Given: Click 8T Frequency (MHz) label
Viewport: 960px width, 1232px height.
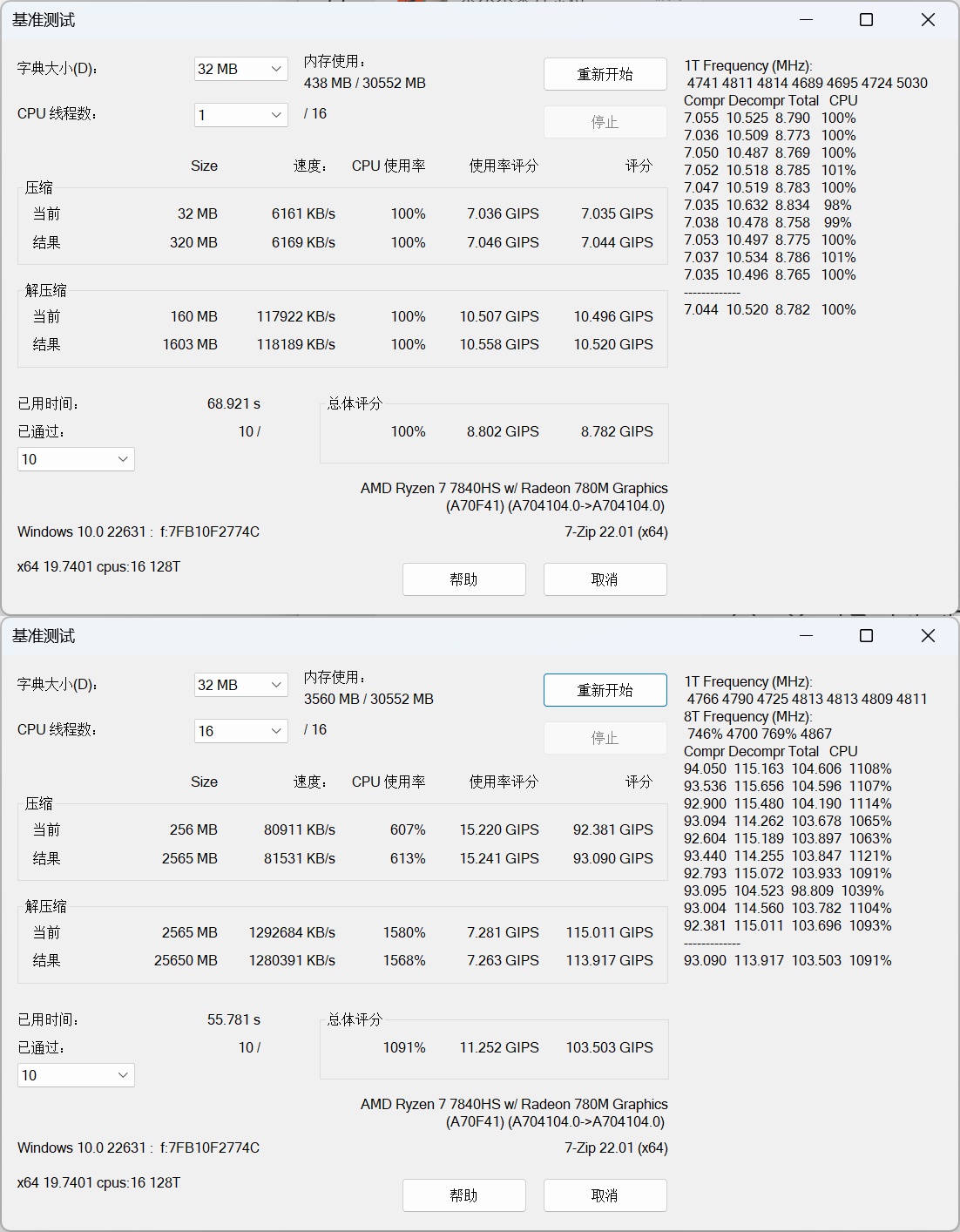Looking at the screenshot, I should 748,716.
